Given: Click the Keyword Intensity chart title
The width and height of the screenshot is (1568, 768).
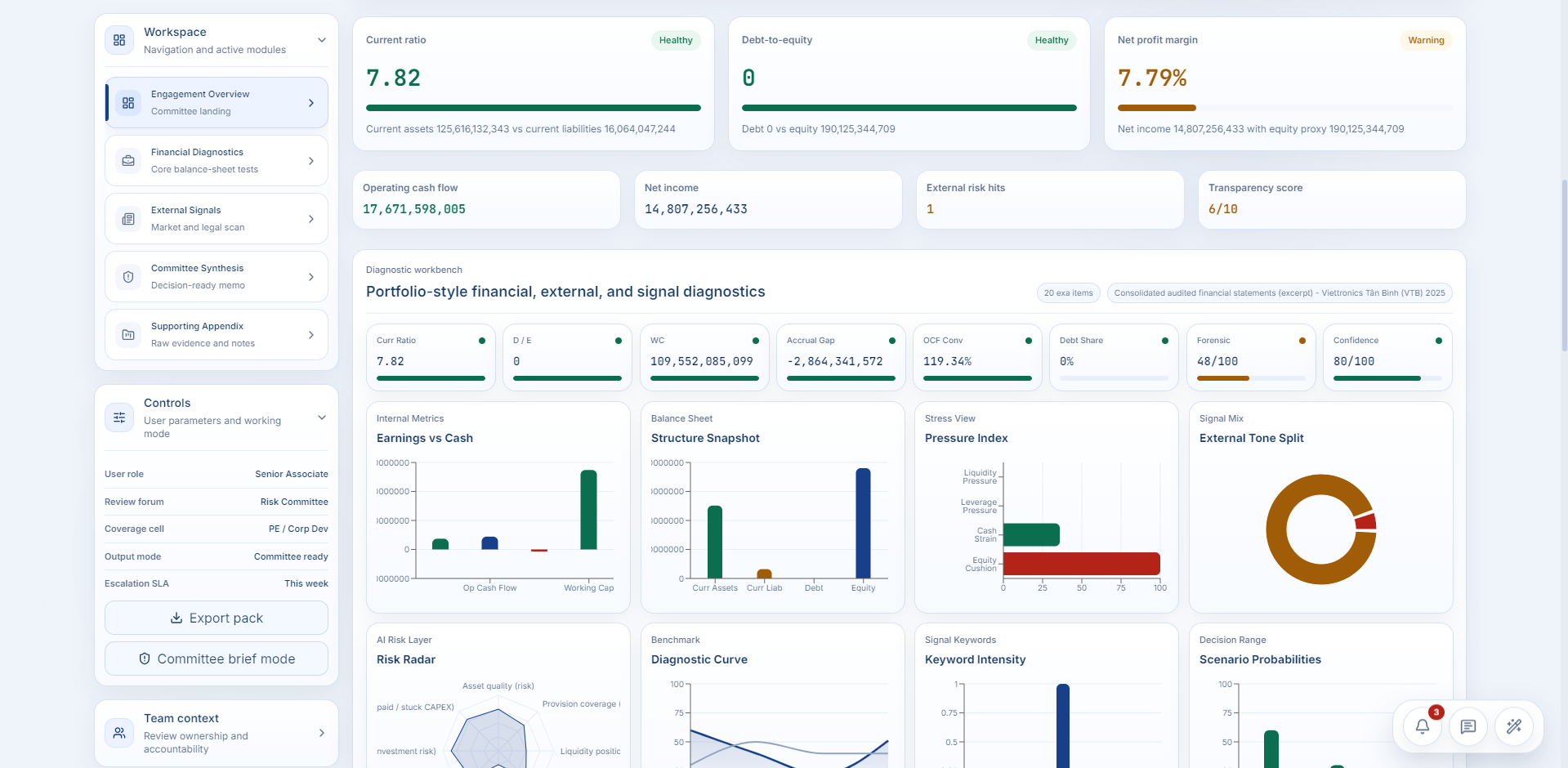Looking at the screenshot, I should [976, 659].
